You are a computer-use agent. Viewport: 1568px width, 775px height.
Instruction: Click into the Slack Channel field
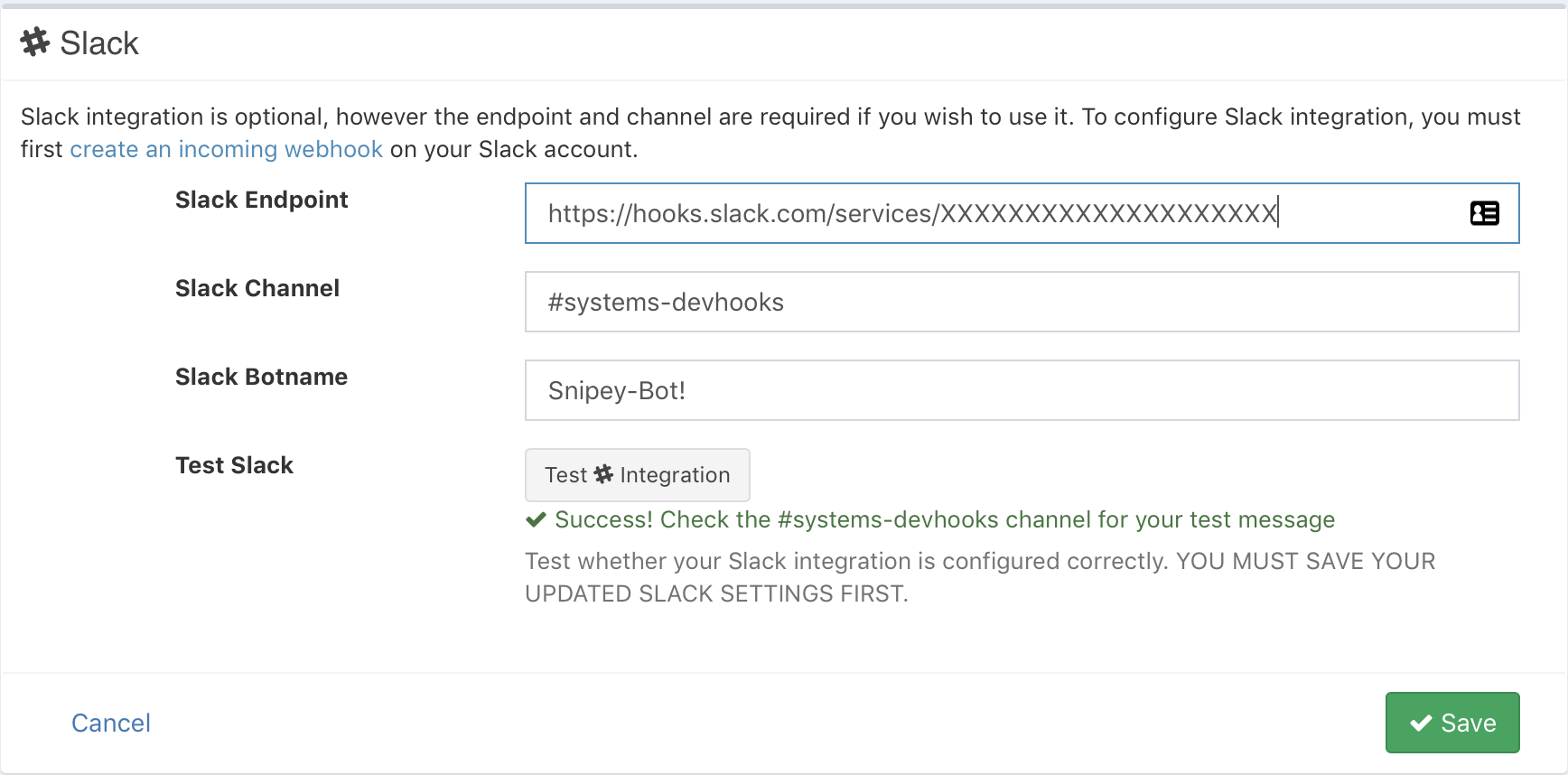1022,302
